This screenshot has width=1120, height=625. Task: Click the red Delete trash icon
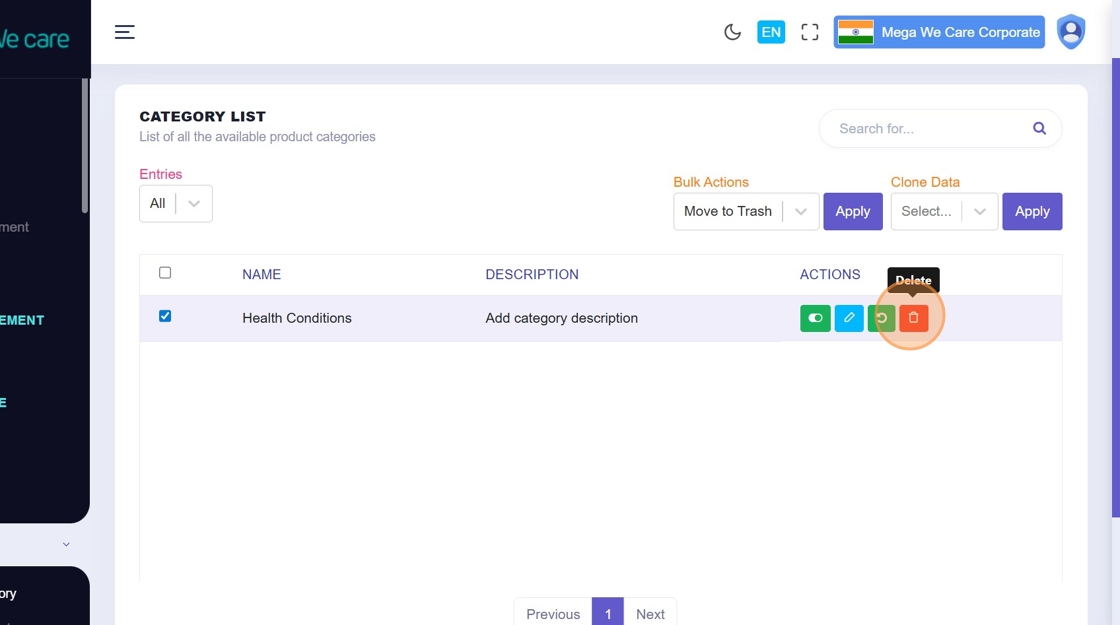point(913,318)
